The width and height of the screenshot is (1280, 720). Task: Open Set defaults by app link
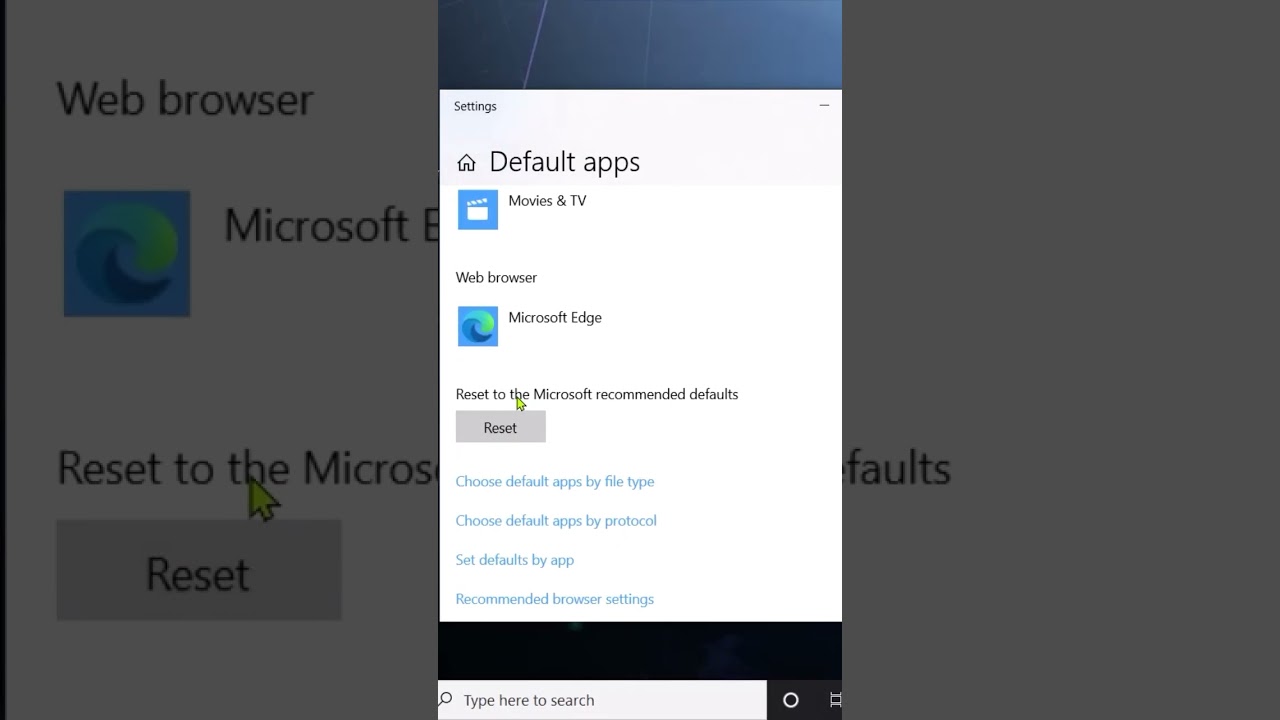(x=515, y=559)
